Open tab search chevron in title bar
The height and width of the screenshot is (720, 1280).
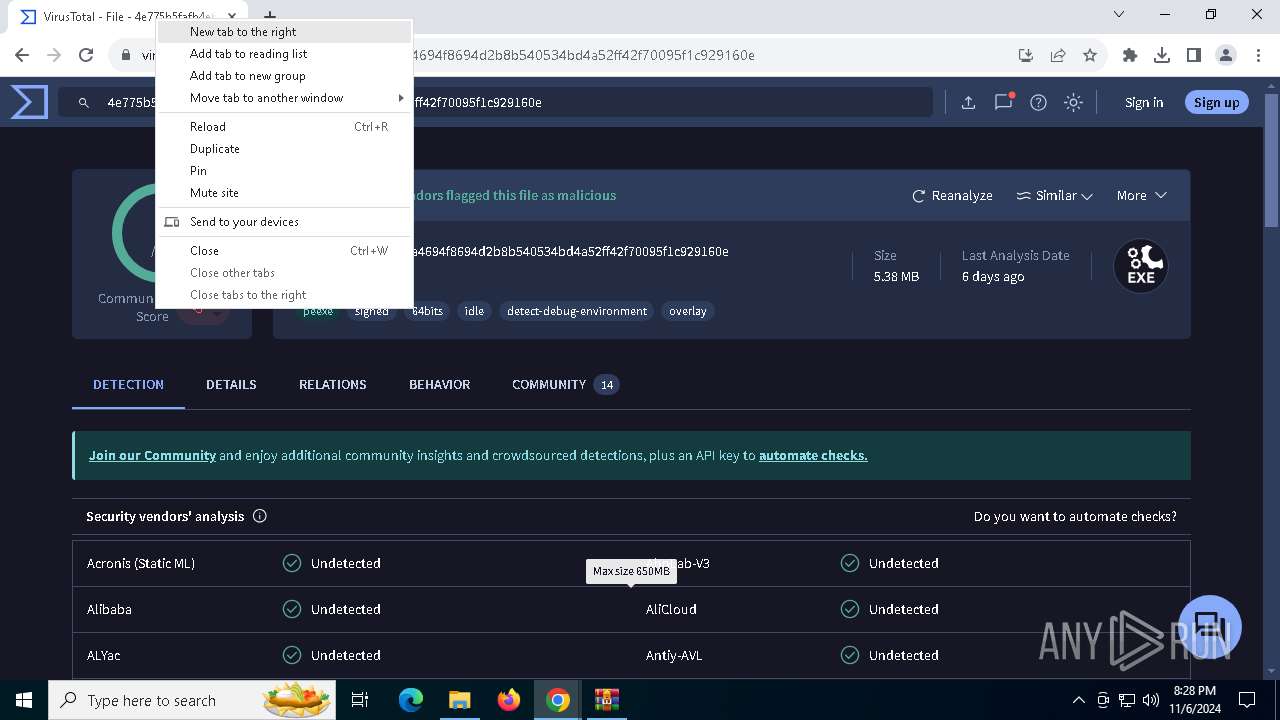[1119, 15]
